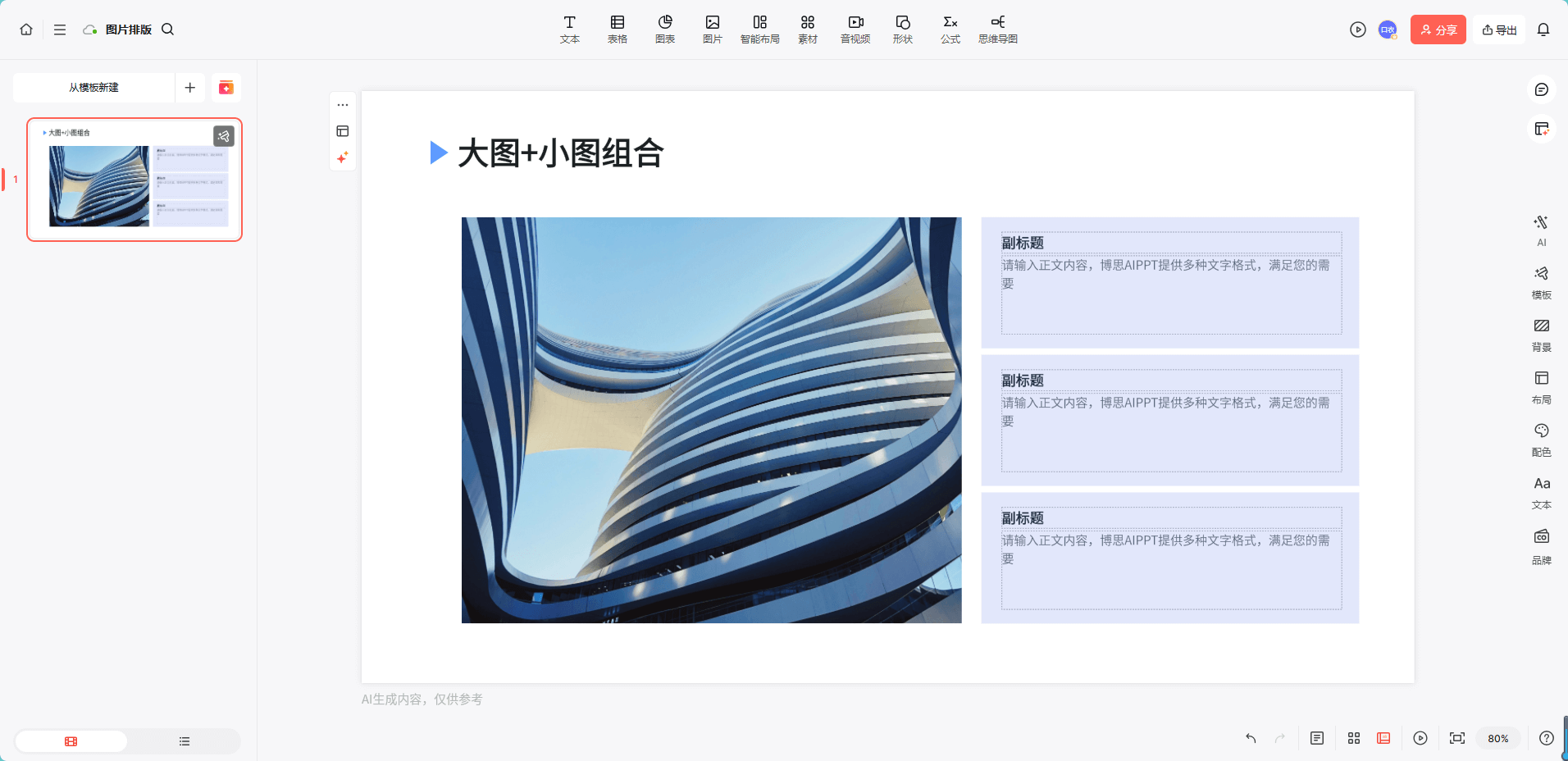
Task: Switch to the list view tab at bottom left
Action: pyautogui.click(x=184, y=740)
